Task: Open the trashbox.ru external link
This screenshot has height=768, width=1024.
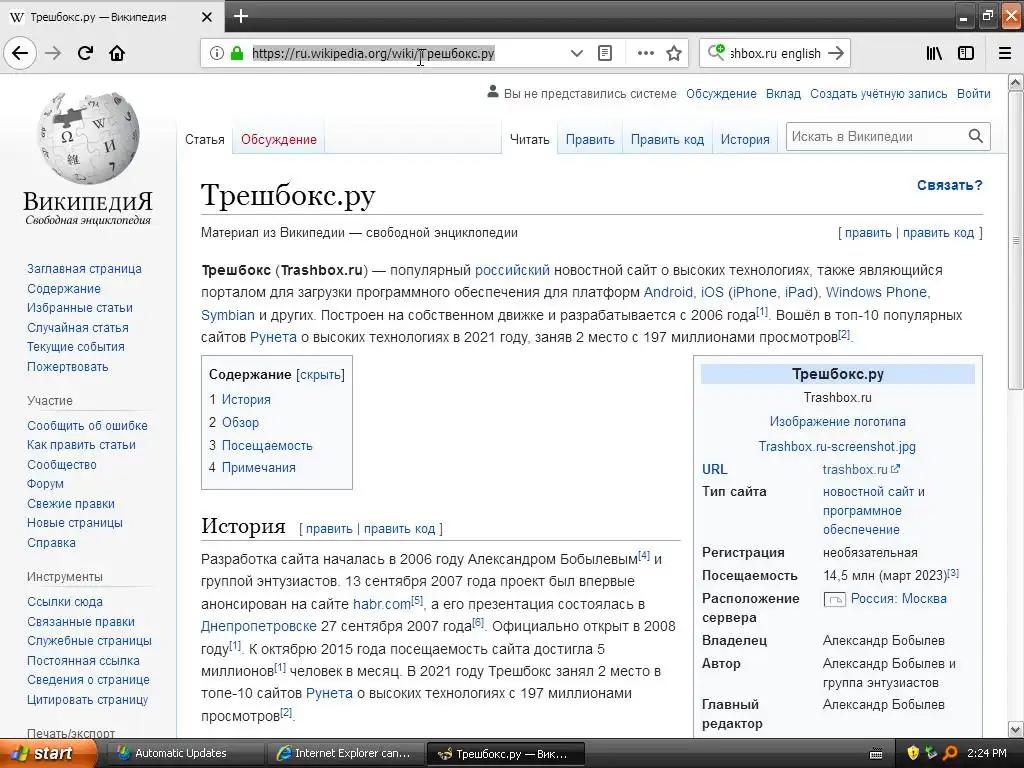Action: pyautogui.click(x=861, y=469)
